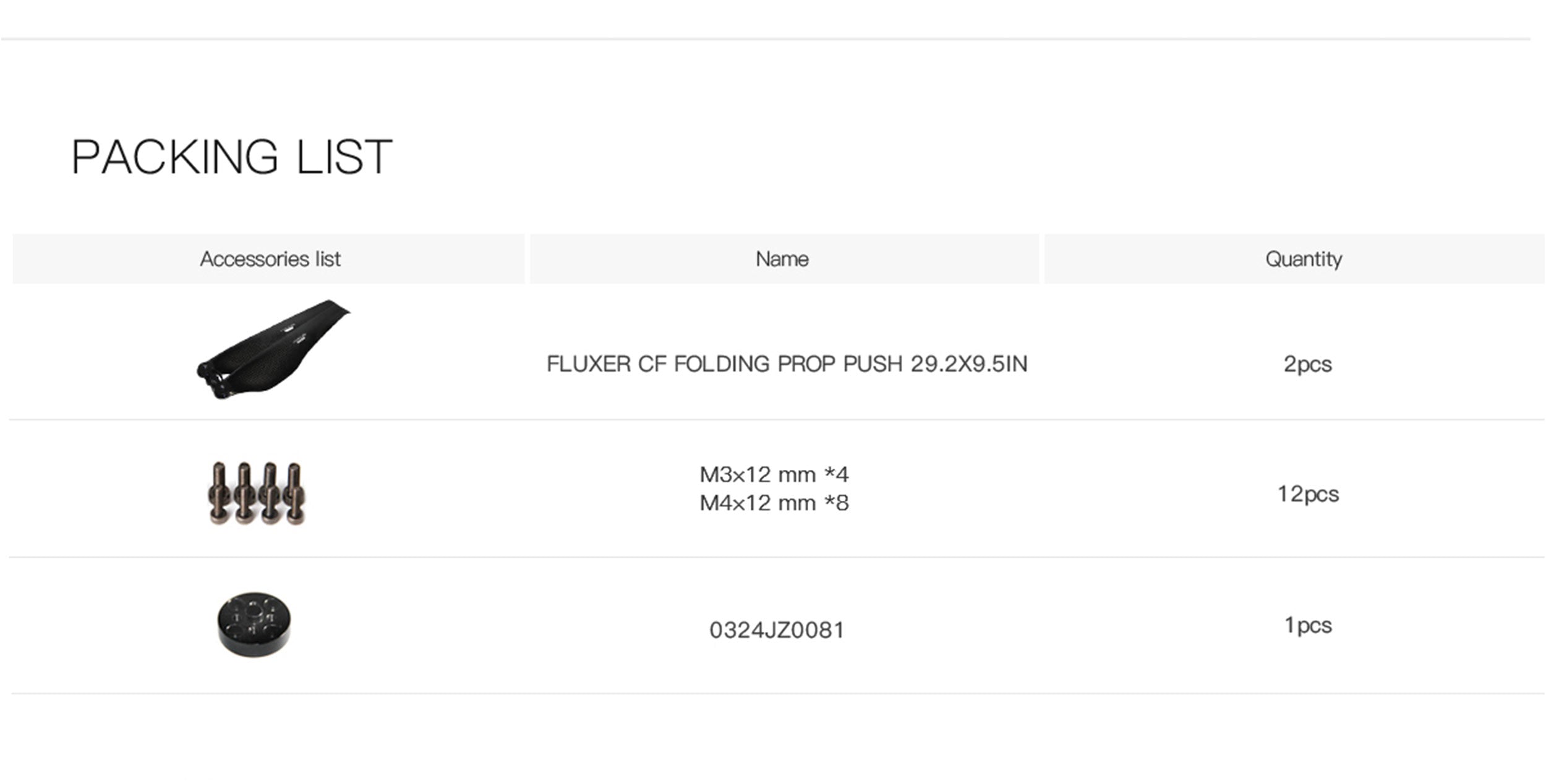Select the Accessories list column header
The image size is (1546, 784).
(x=270, y=259)
